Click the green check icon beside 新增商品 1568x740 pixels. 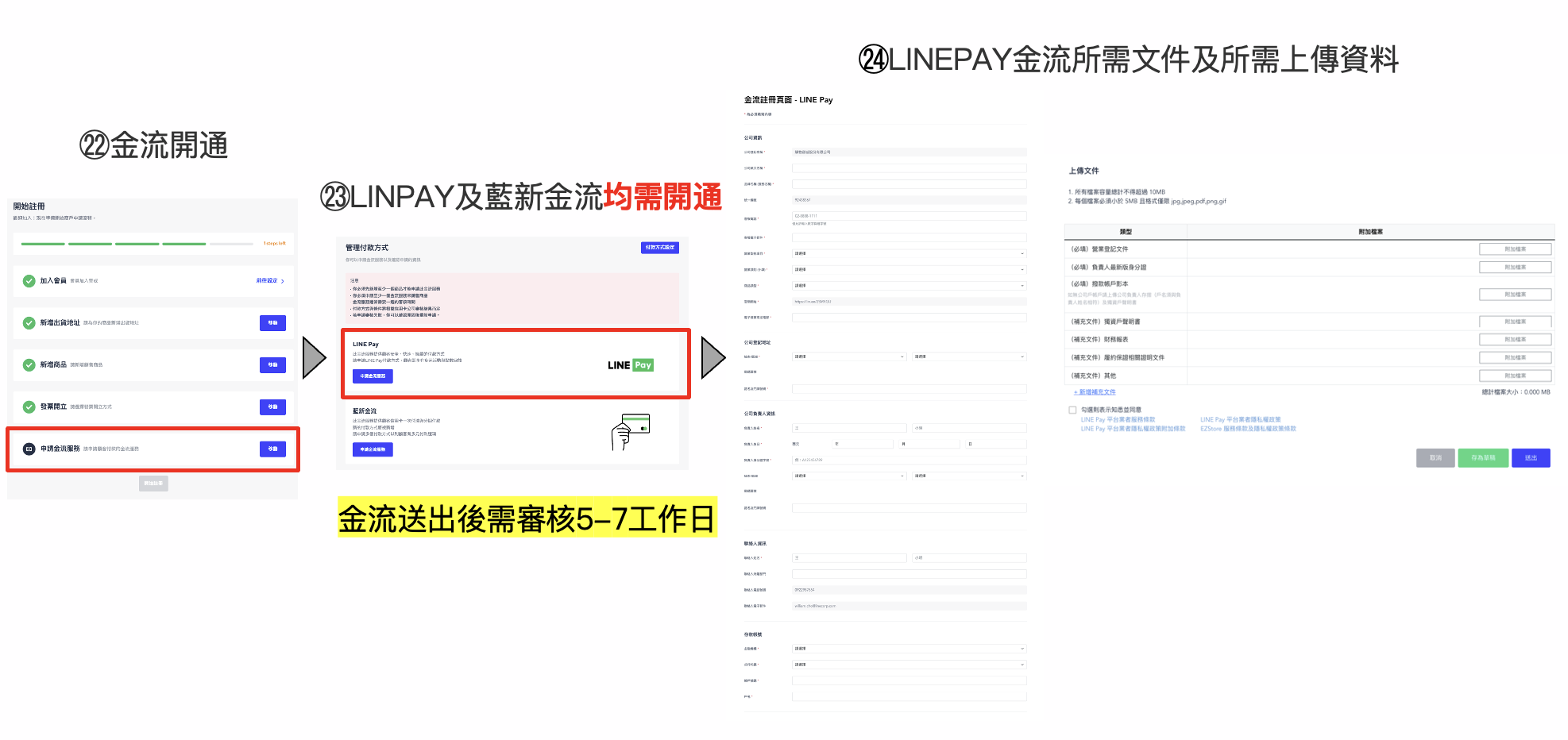pos(29,365)
